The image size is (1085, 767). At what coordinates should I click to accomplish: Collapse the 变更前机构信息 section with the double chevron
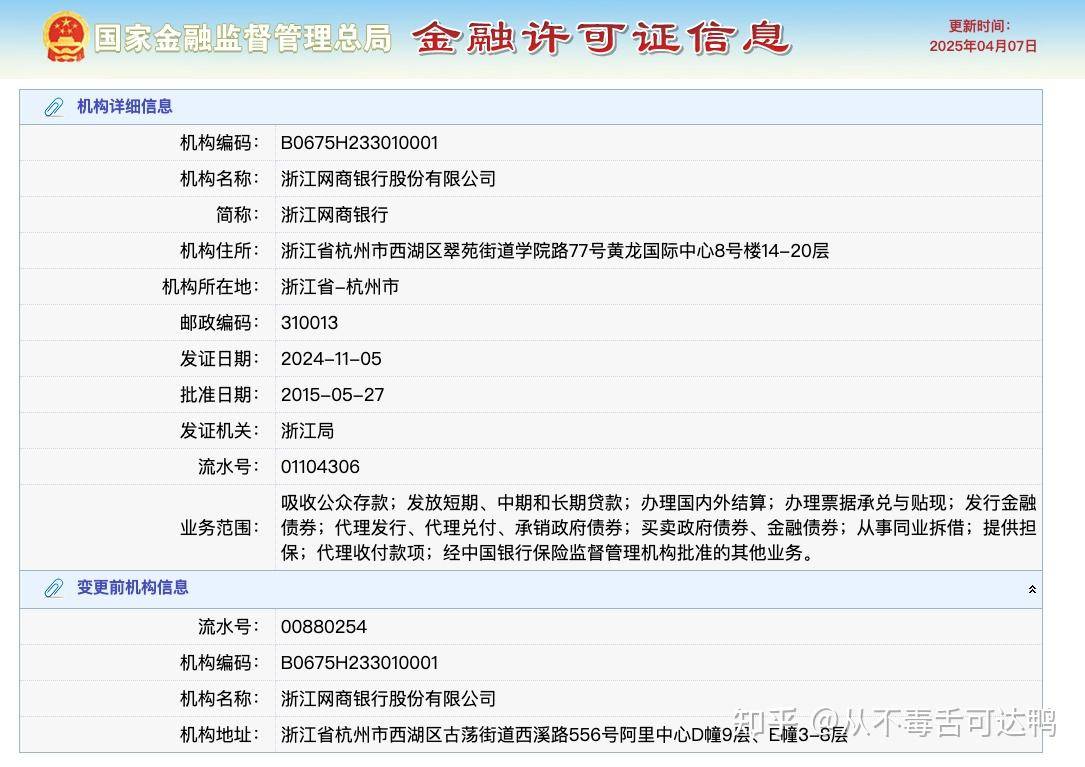[1032, 589]
